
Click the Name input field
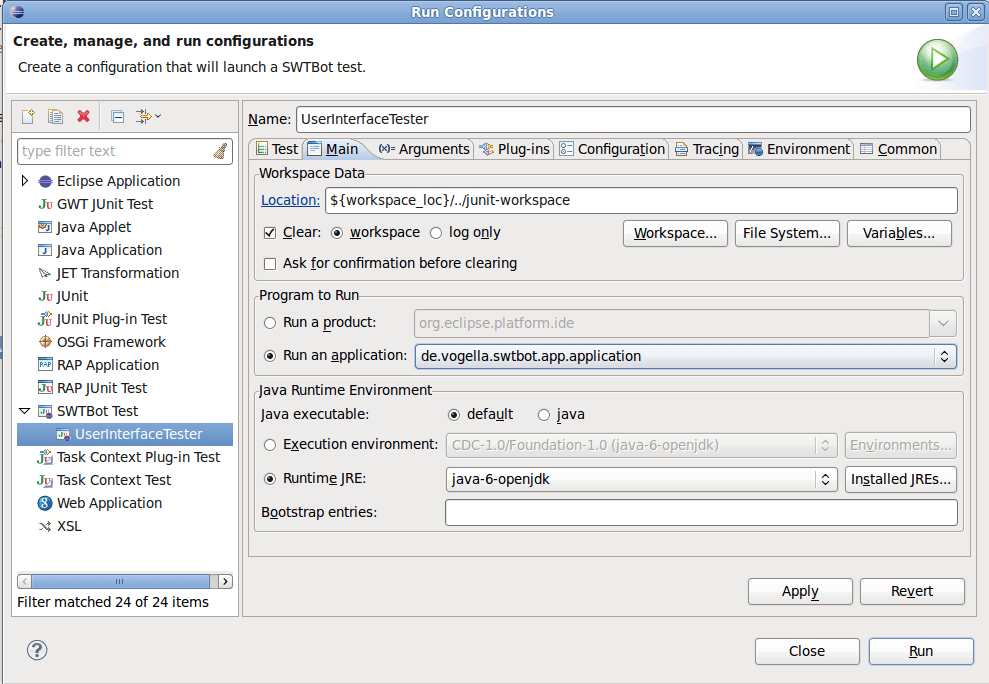(x=633, y=119)
